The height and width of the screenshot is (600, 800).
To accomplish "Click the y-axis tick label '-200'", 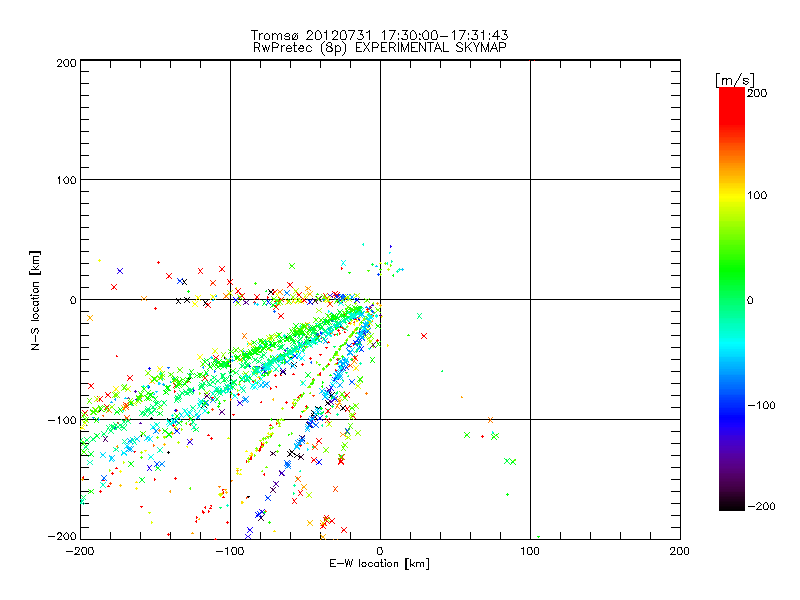I will pyautogui.click(x=62, y=536).
